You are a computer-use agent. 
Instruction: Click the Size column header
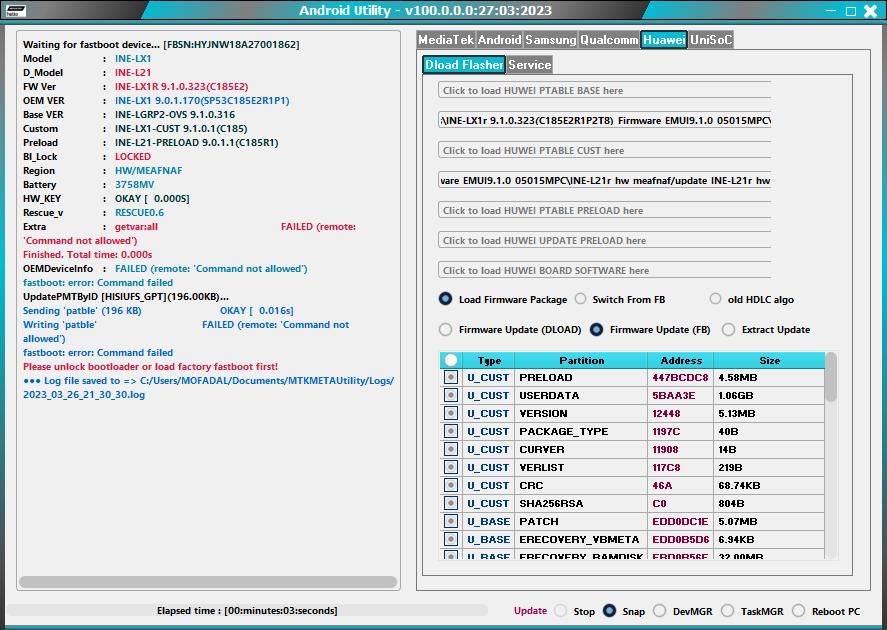click(769, 360)
